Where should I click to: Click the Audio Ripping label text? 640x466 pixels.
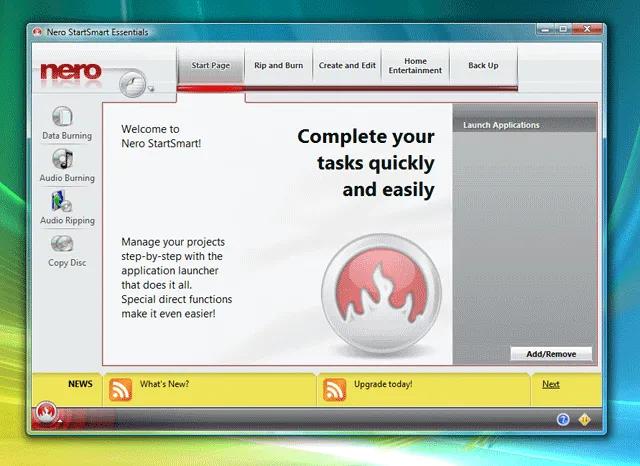tap(67, 221)
